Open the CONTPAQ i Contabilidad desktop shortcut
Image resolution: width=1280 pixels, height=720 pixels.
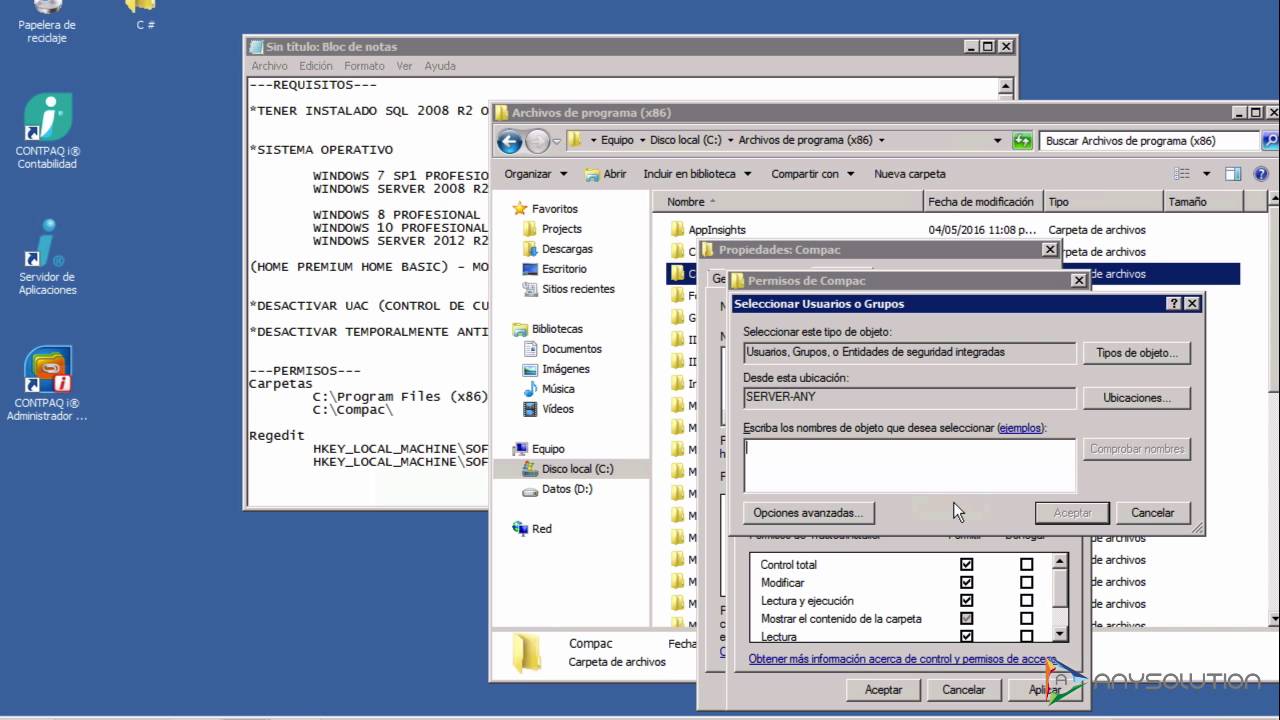(47, 131)
